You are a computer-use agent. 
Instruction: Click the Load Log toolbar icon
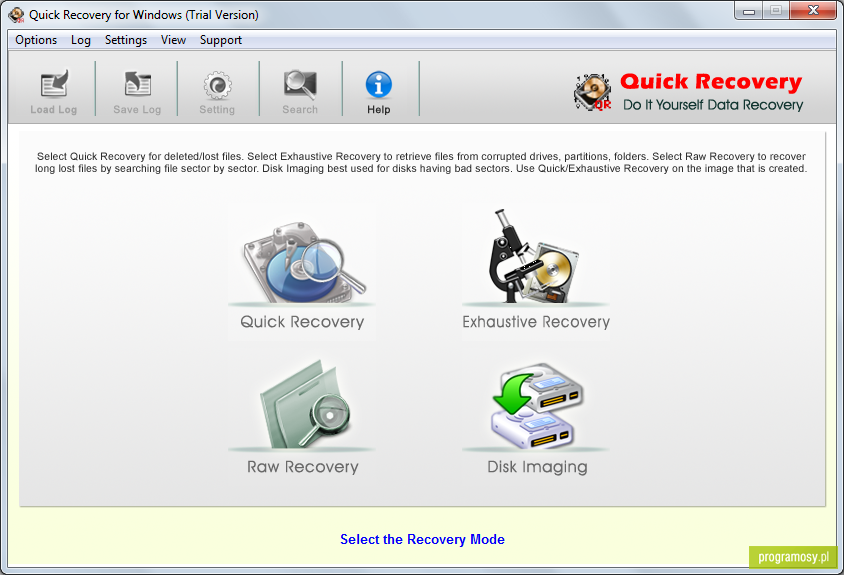(54, 85)
